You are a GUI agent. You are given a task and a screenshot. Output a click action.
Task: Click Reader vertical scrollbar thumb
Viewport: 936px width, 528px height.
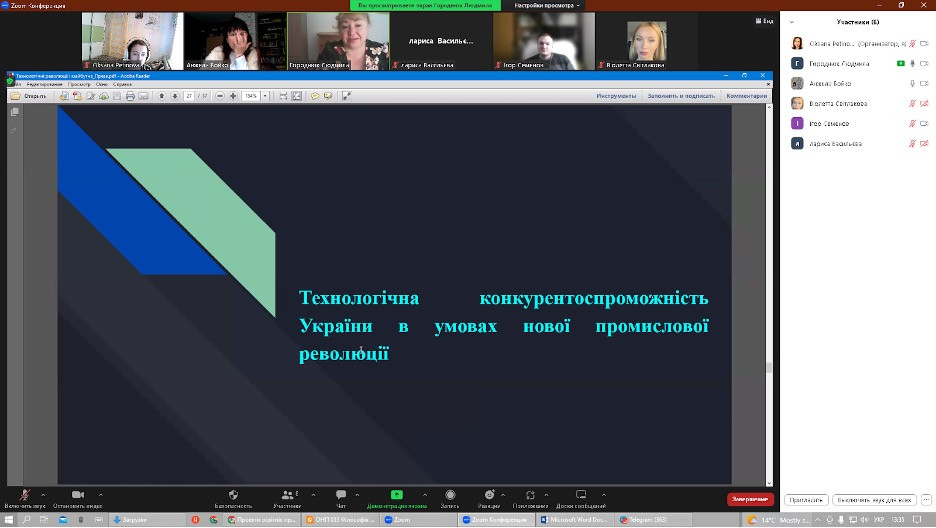coord(769,368)
